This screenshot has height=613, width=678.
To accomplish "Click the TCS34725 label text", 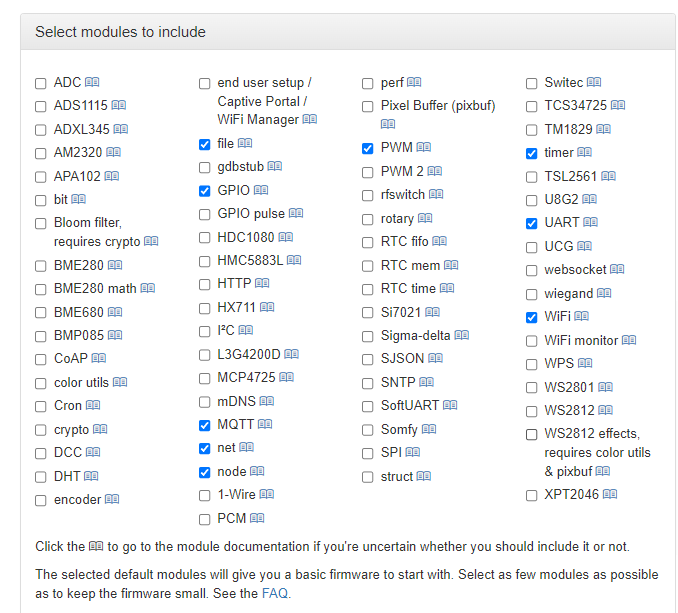I will pyautogui.click(x=576, y=105).
